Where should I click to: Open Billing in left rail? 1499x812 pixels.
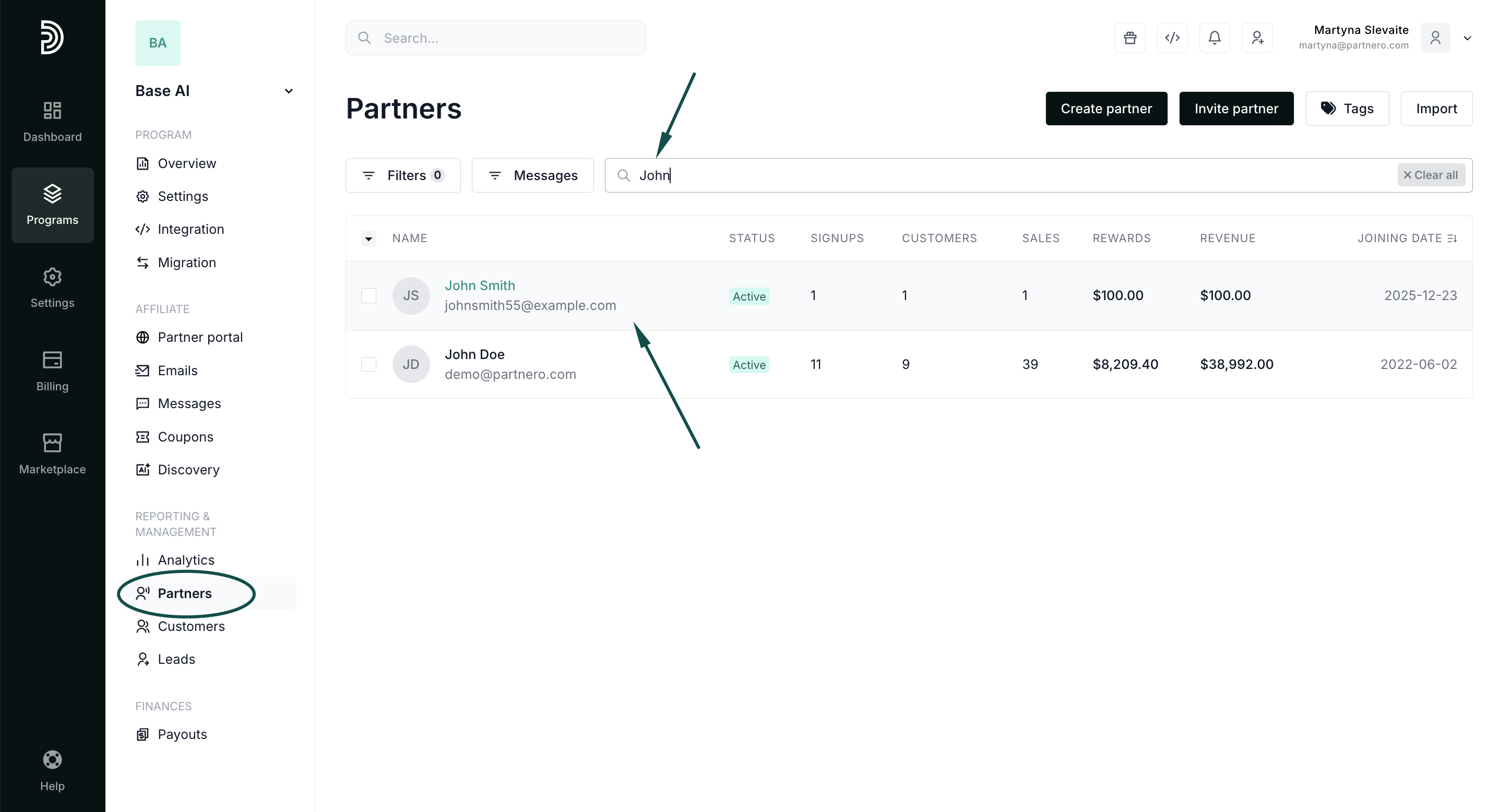point(52,371)
